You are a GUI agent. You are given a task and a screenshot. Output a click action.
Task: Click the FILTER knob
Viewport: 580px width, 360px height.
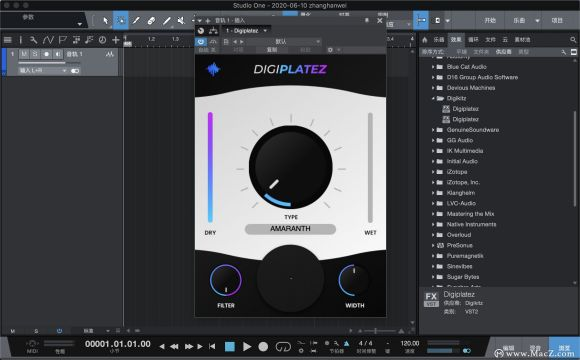(226, 280)
